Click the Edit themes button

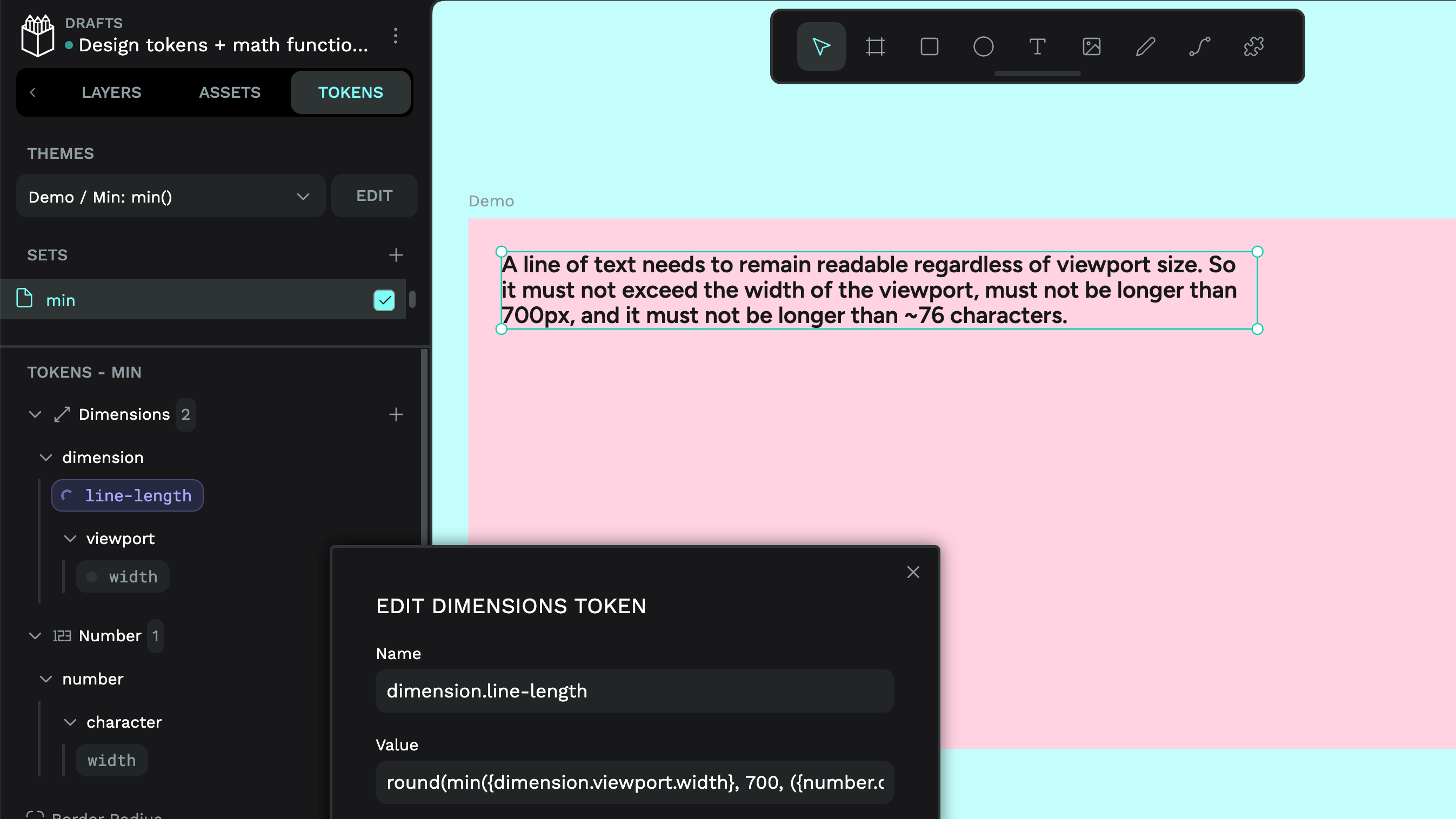click(x=373, y=196)
